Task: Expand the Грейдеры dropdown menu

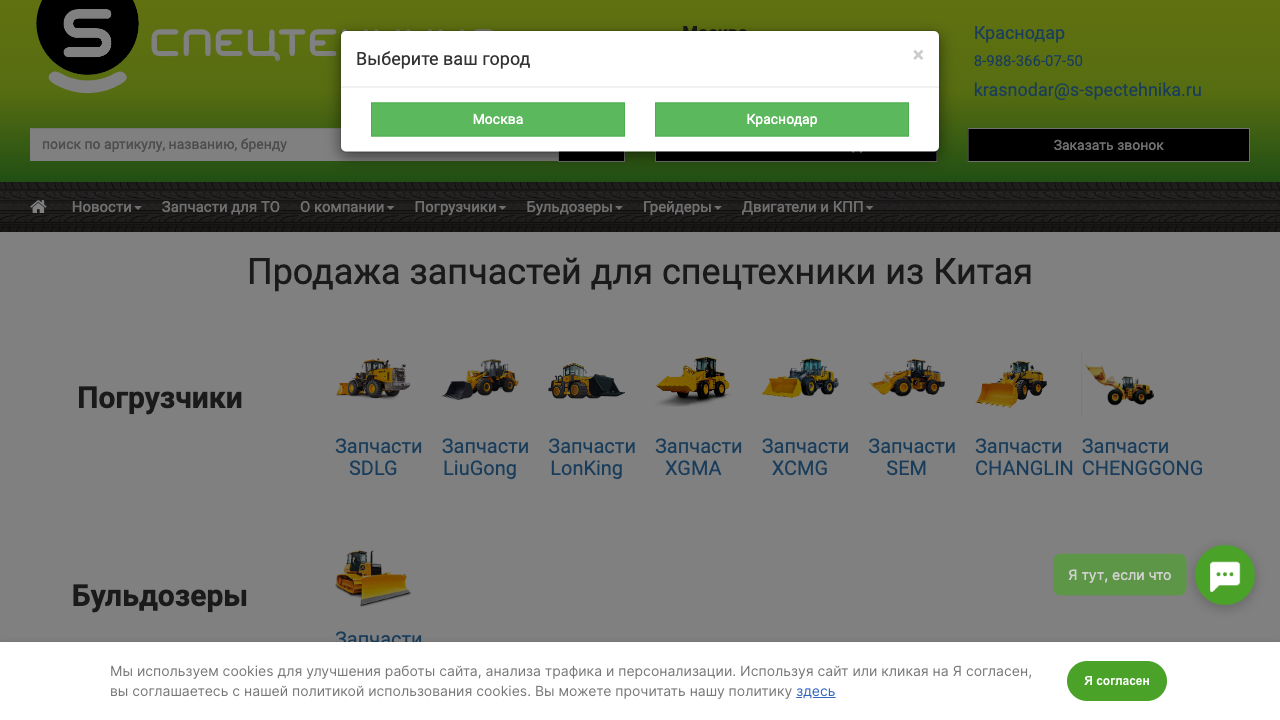Action: point(682,207)
